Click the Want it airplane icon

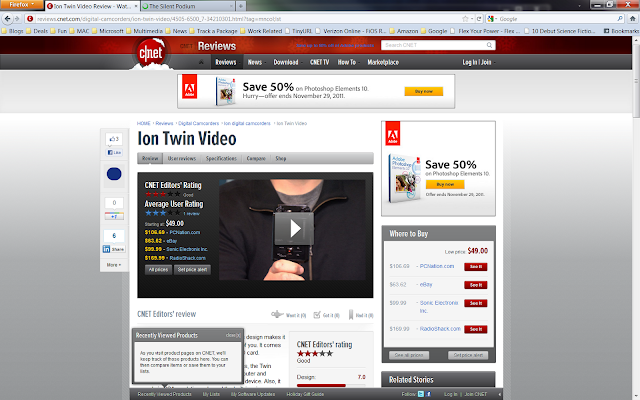pos(277,314)
